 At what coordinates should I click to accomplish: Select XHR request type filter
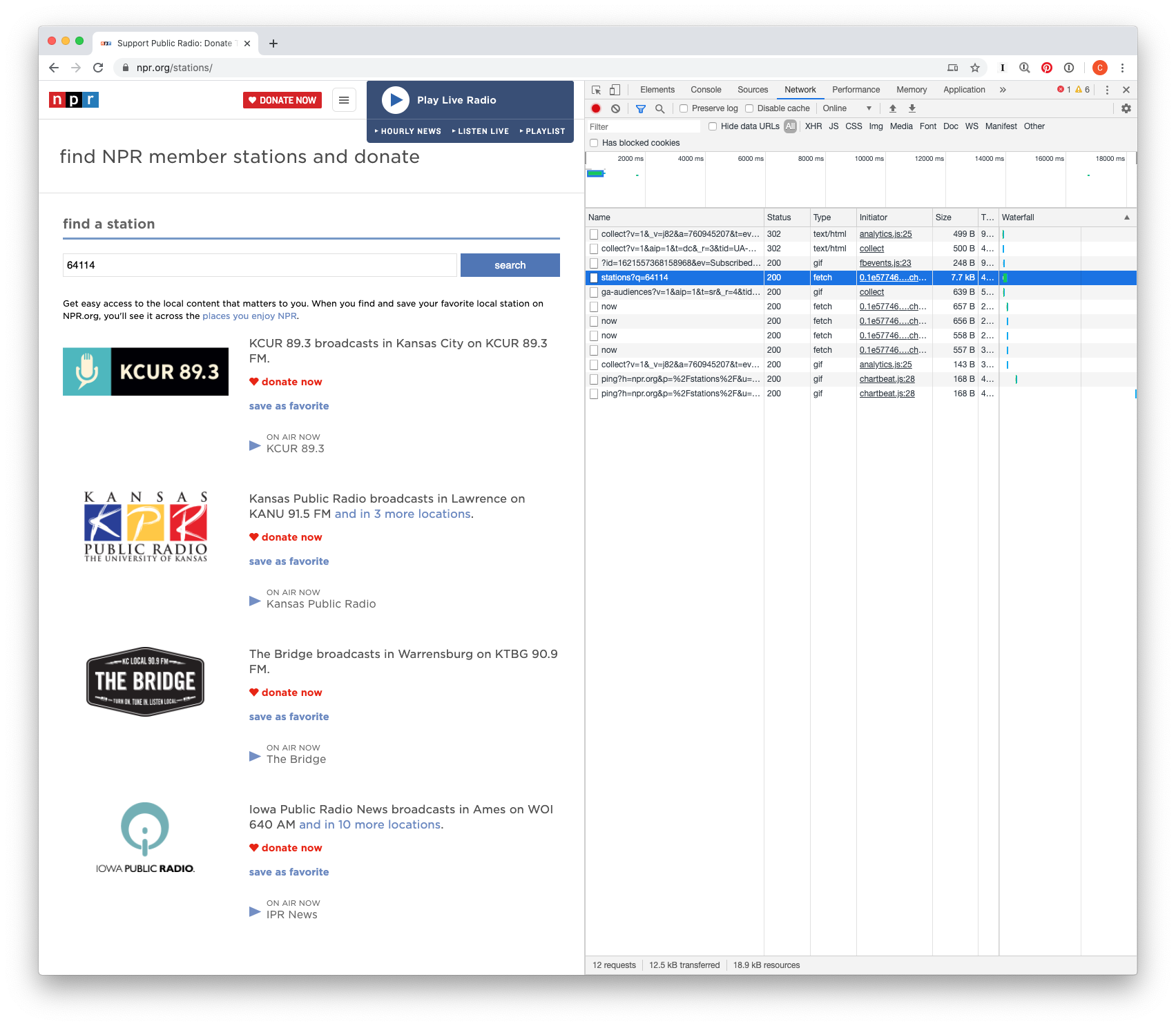(813, 126)
